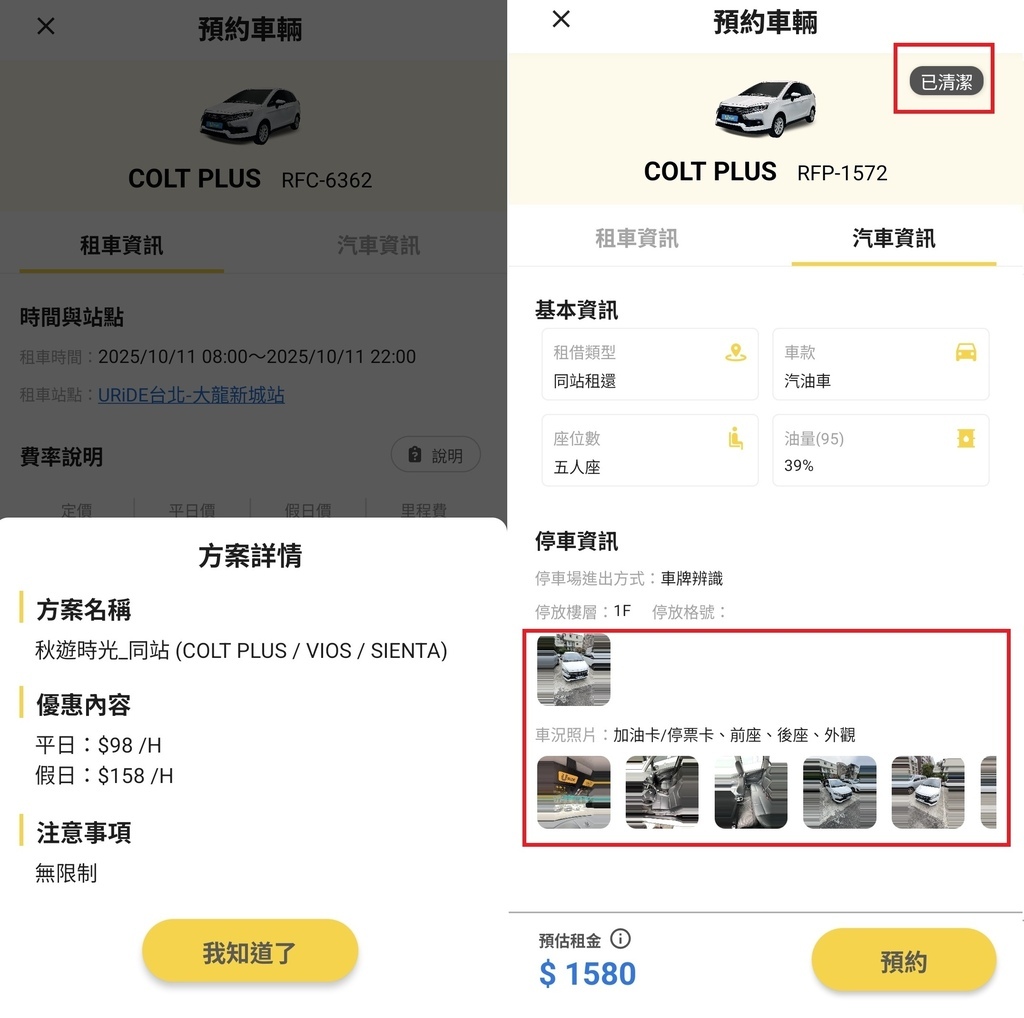The image size is (1024, 1018).
Task: Tap the info icon beside 預估租金
Action: pyautogui.click(x=620, y=939)
